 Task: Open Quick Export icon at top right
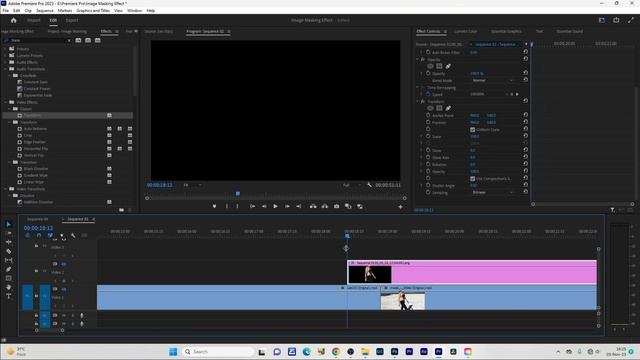616,20
